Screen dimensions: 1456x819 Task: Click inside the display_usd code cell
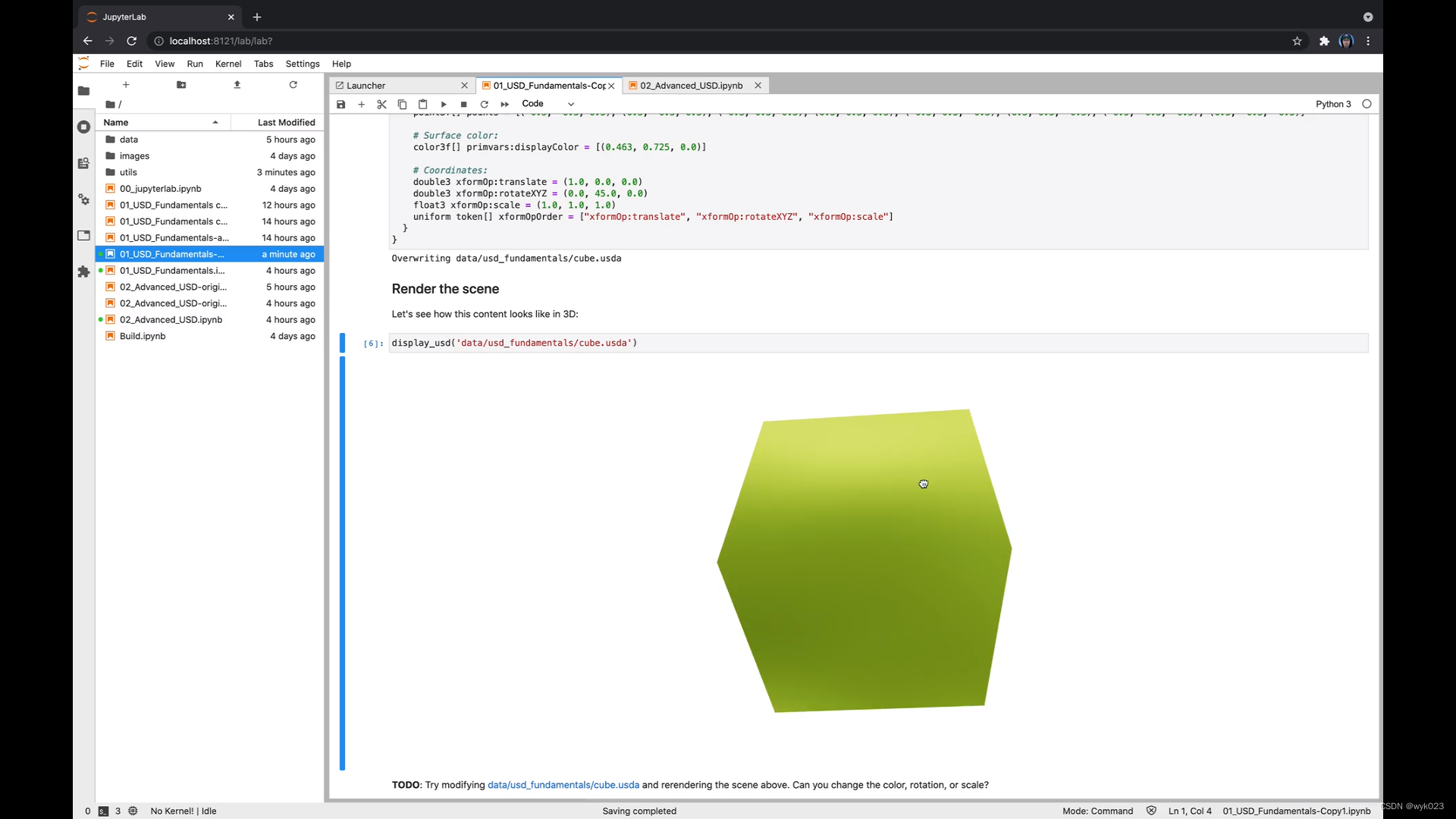coord(834,343)
